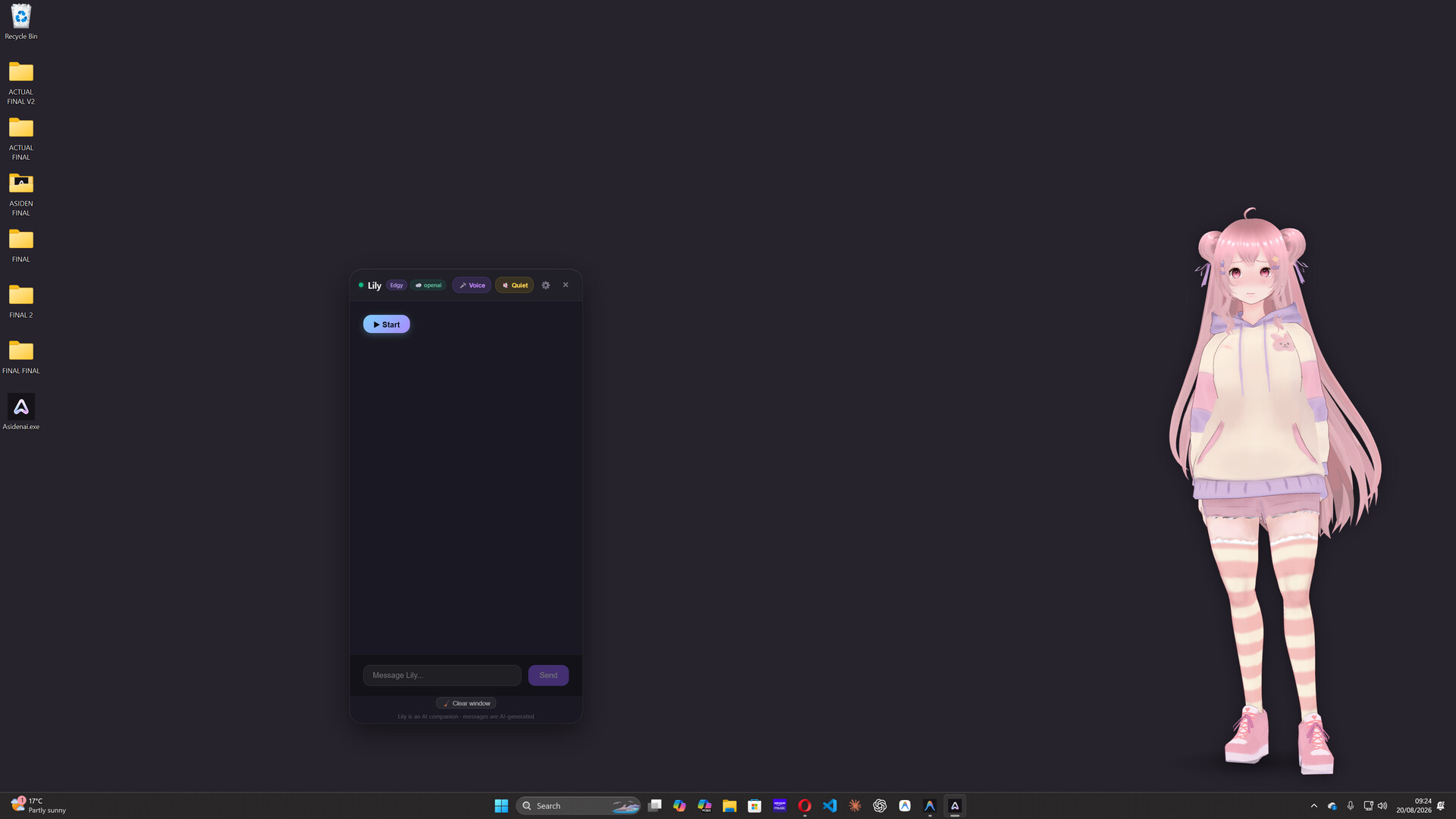
Task: Open Claude app from taskbar
Action: tap(855, 805)
